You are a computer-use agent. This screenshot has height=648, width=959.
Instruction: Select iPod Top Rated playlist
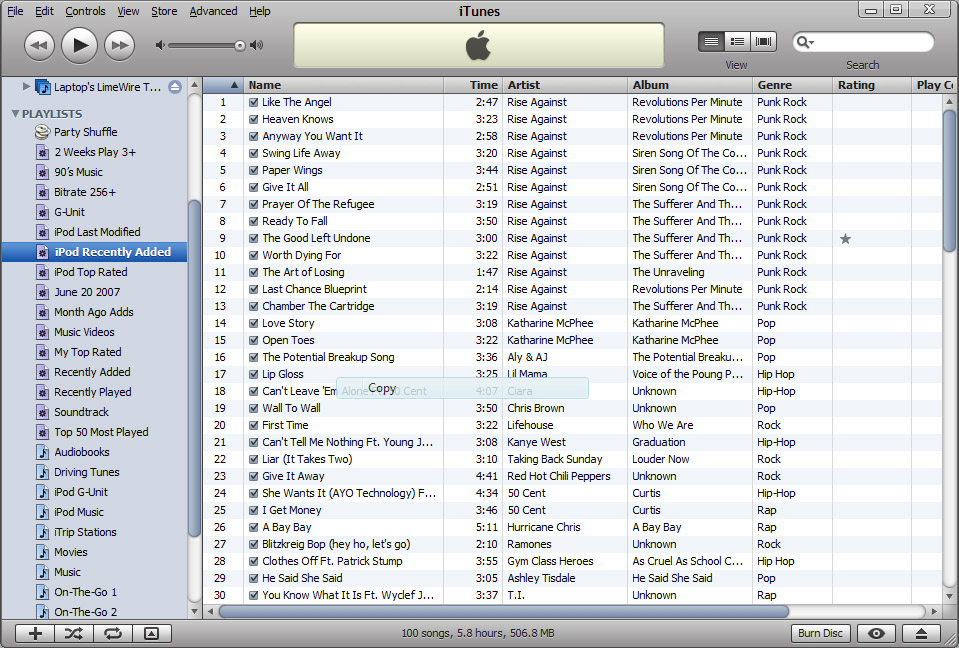91,272
